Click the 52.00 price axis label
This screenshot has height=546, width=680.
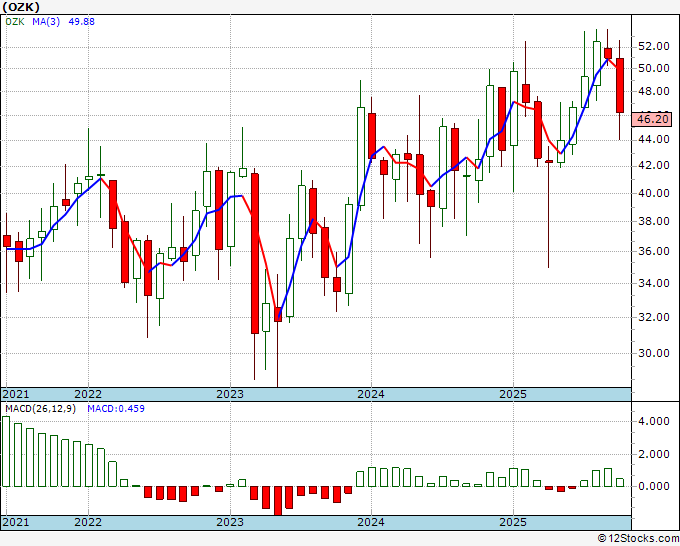pyautogui.click(x=653, y=46)
